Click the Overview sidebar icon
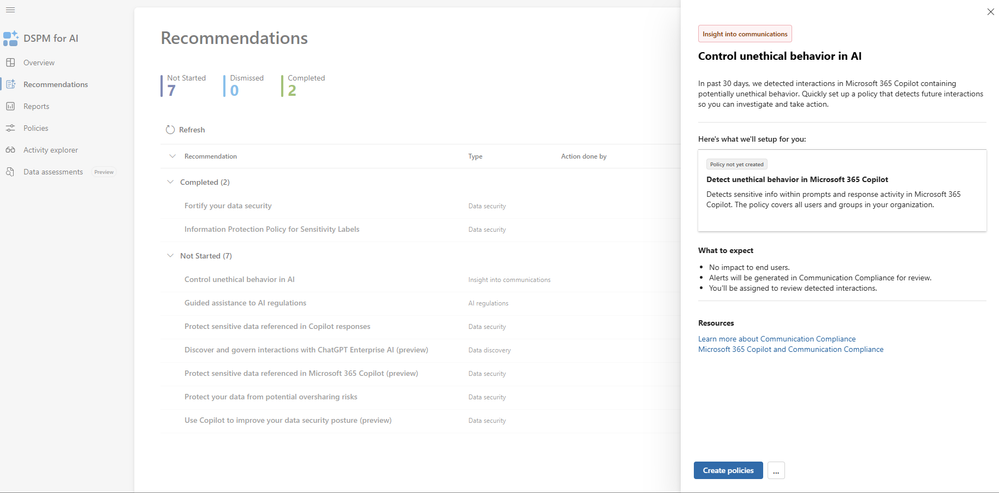Viewport: 999px width, 493px height. tap(10, 62)
